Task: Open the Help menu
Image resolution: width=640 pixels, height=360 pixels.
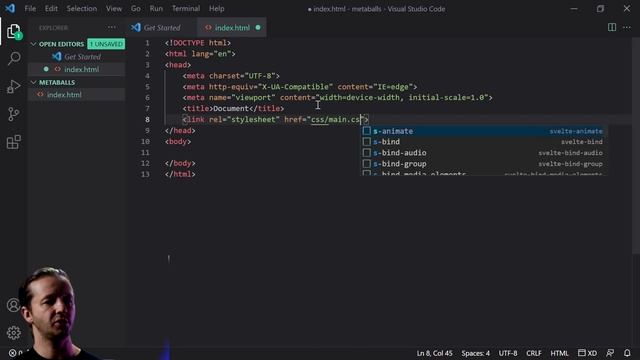Action: pyautogui.click(x=217, y=9)
